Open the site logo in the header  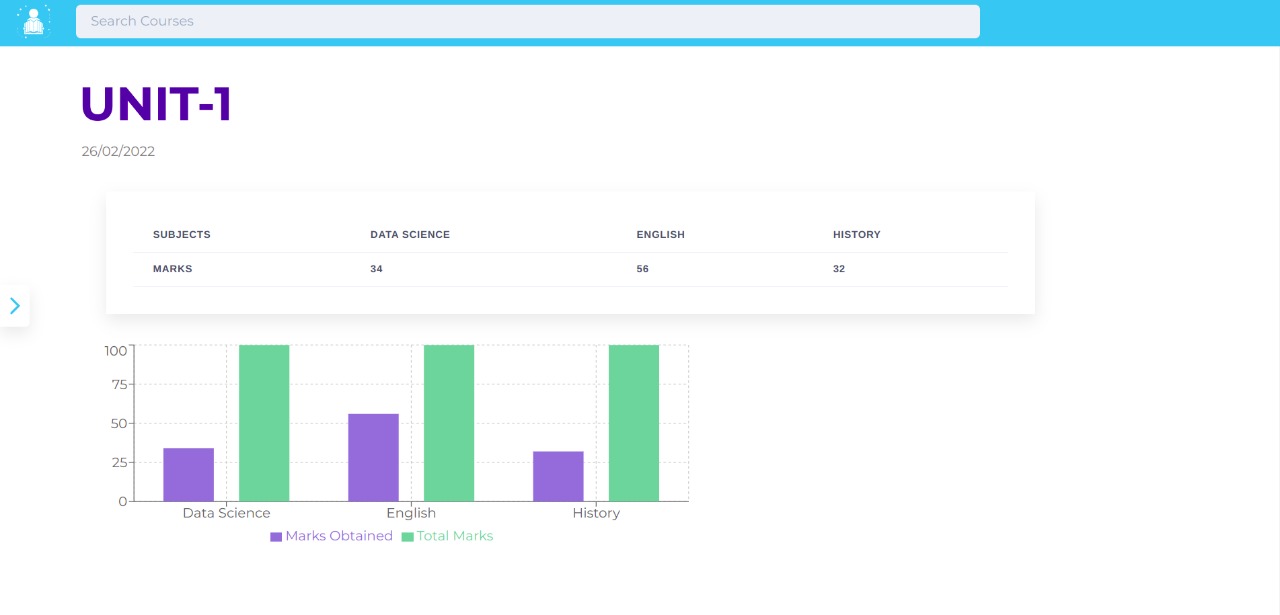34,22
